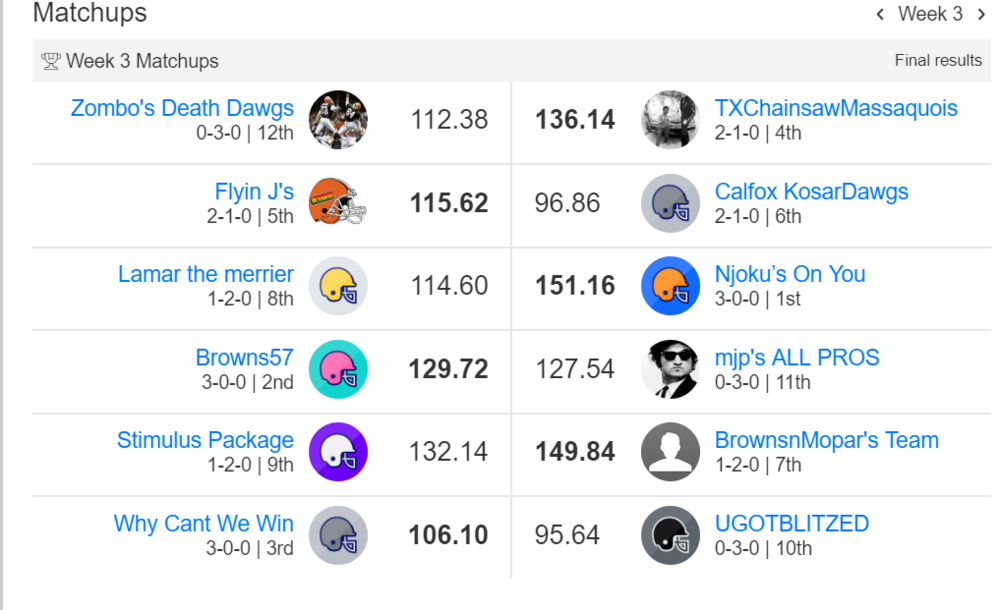
Task: Go to next week with right chevron
Action: (982, 14)
